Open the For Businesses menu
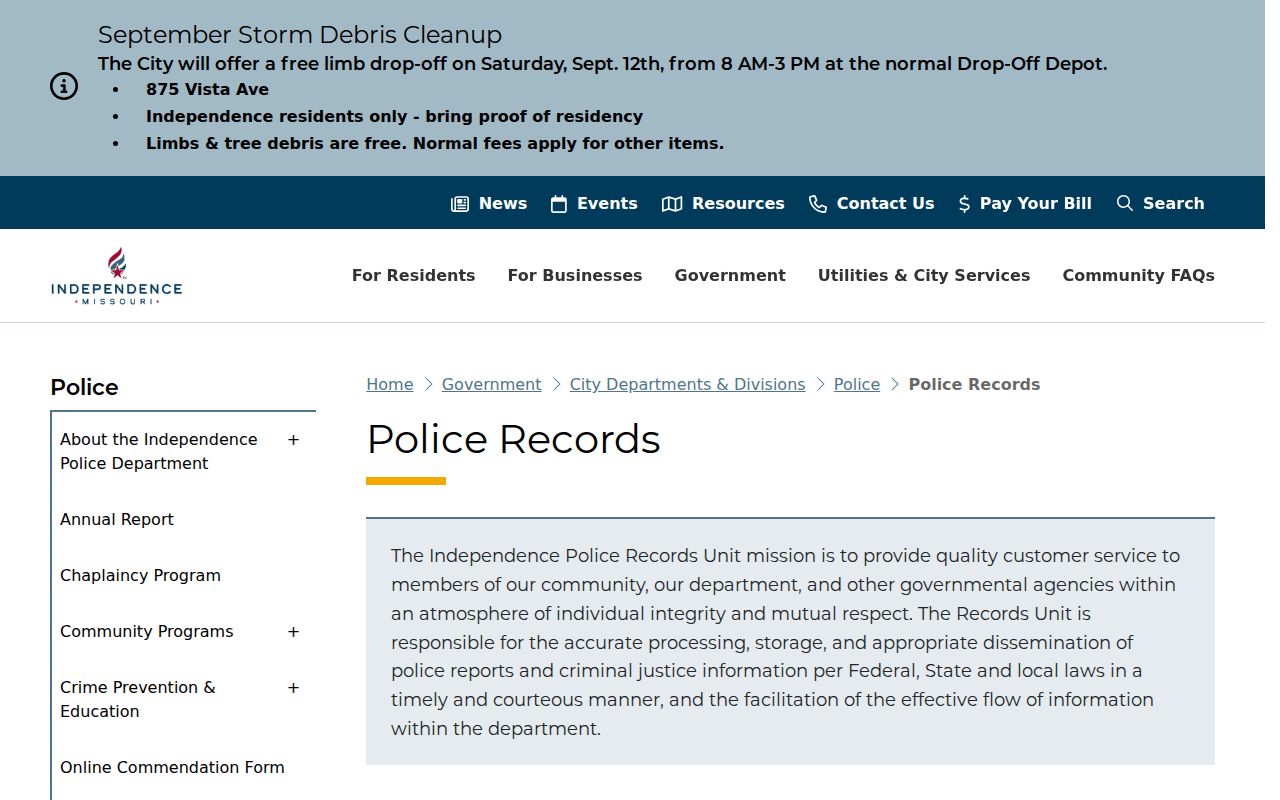This screenshot has height=800, width=1280. [x=575, y=275]
